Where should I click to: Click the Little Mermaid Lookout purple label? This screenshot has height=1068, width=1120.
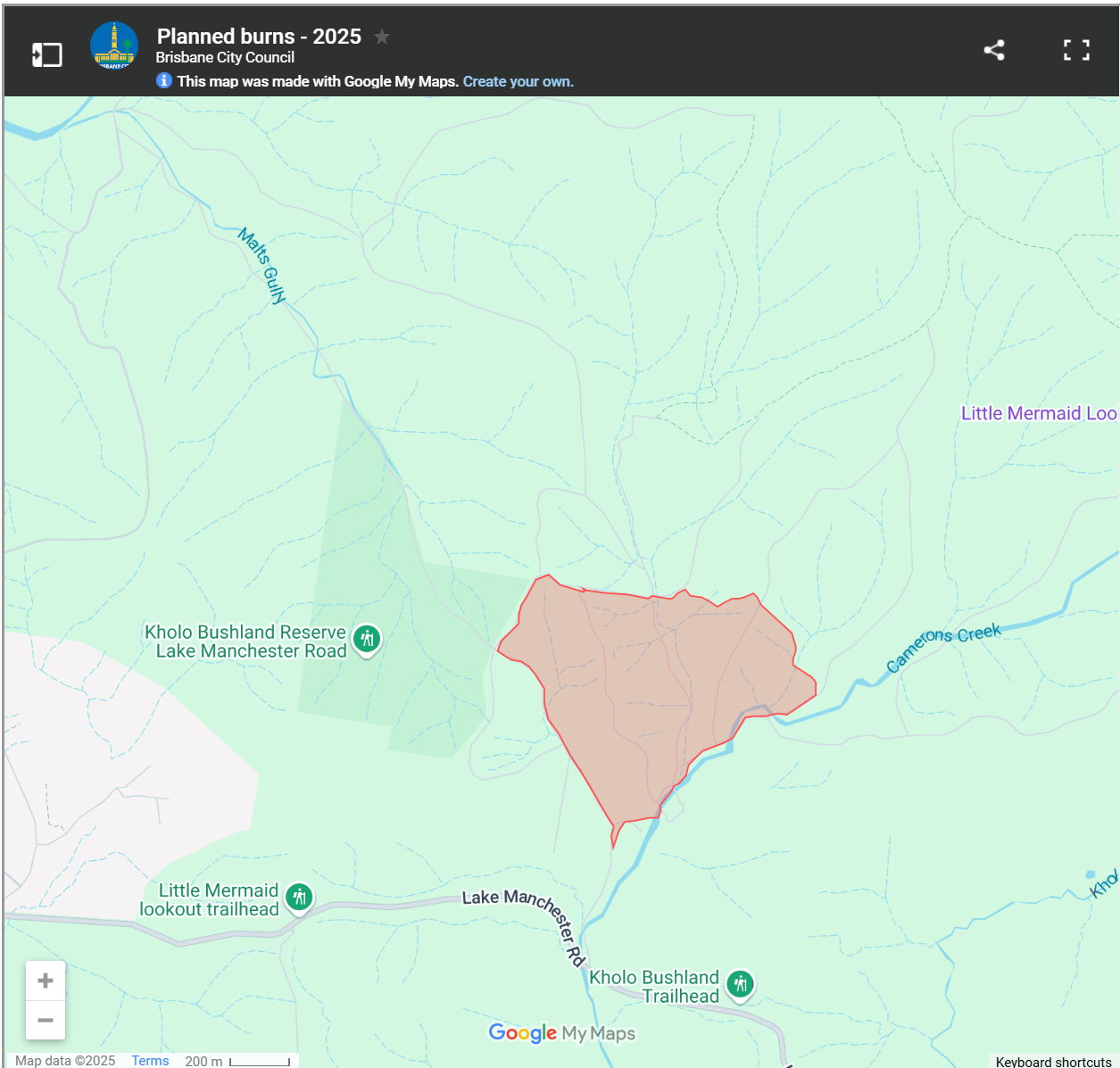[1038, 413]
